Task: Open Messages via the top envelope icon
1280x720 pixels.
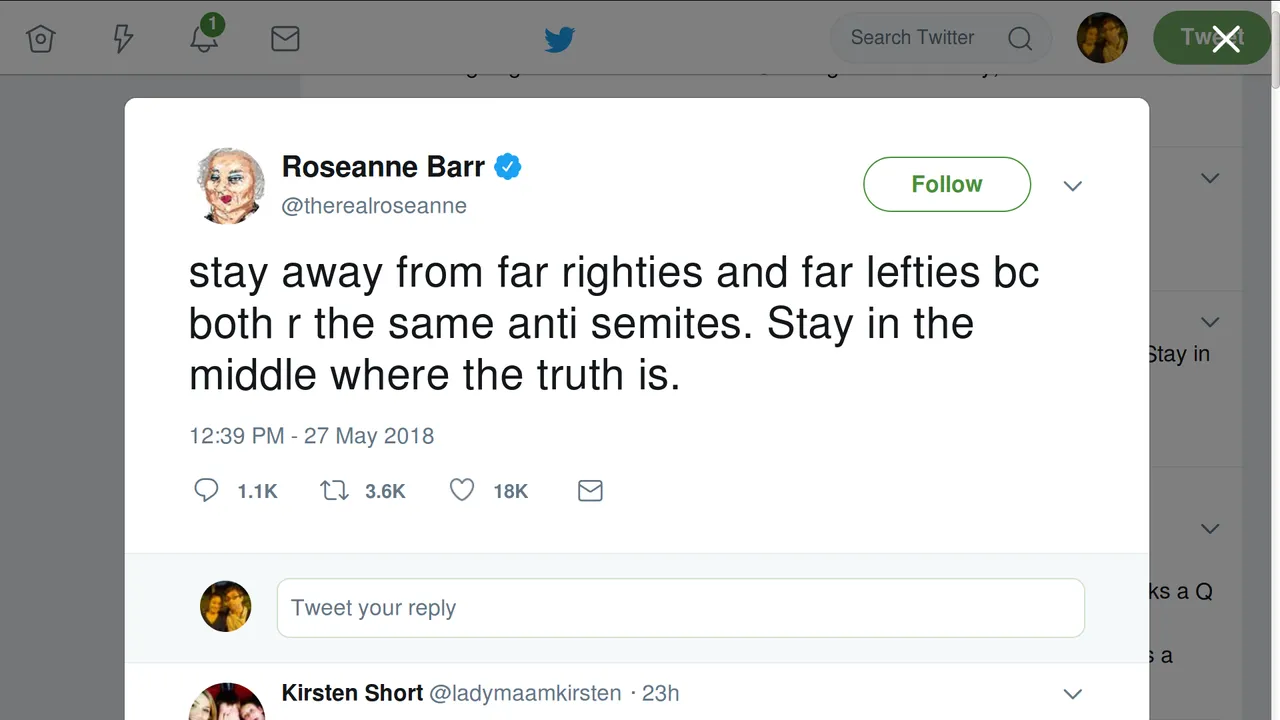Action: coord(285,39)
